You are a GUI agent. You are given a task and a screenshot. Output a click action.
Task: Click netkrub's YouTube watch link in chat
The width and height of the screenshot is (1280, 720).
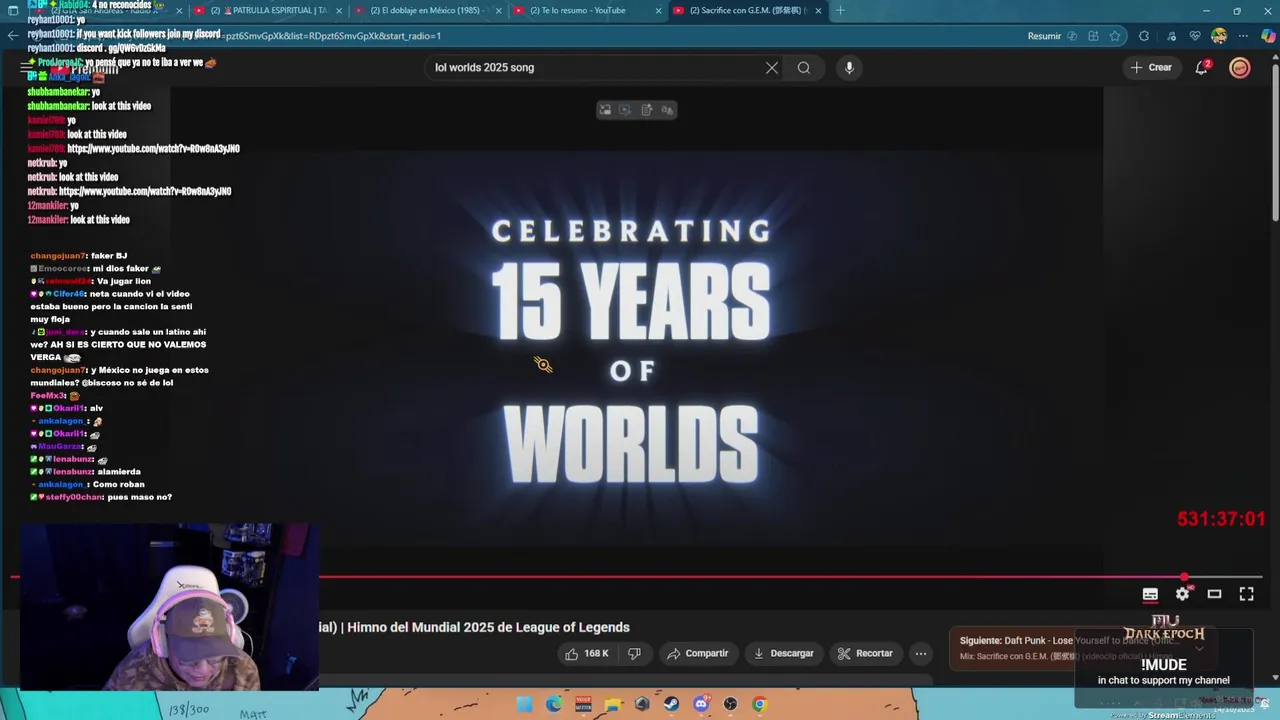coord(145,191)
